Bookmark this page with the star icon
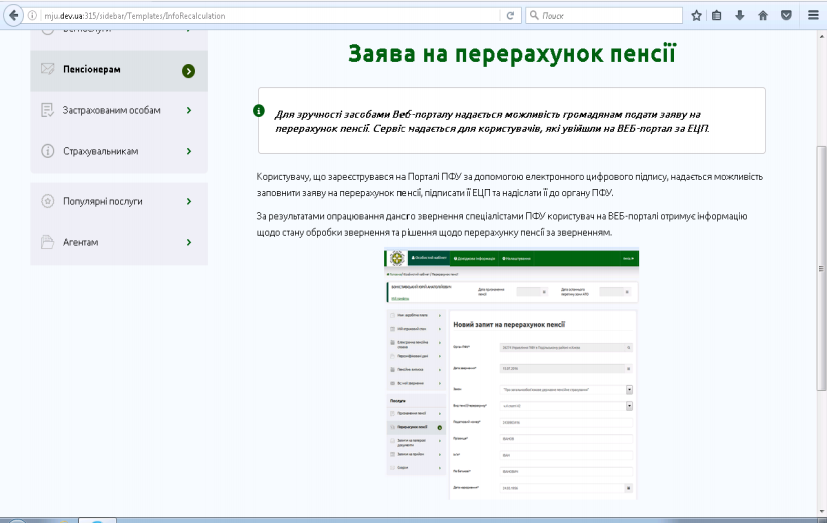The image size is (827, 523). click(696, 16)
